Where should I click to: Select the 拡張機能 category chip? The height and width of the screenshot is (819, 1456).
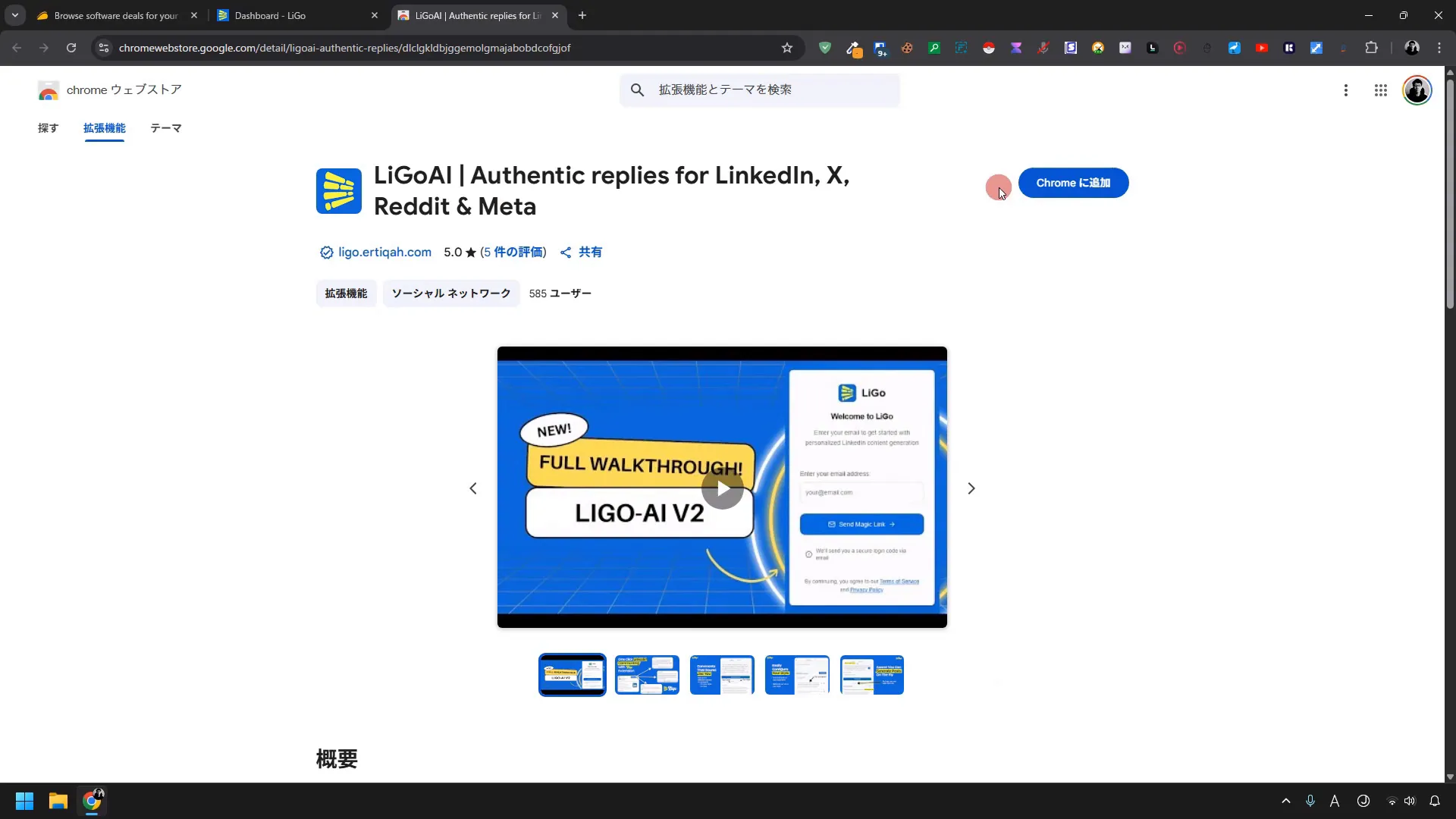coord(346,293)
